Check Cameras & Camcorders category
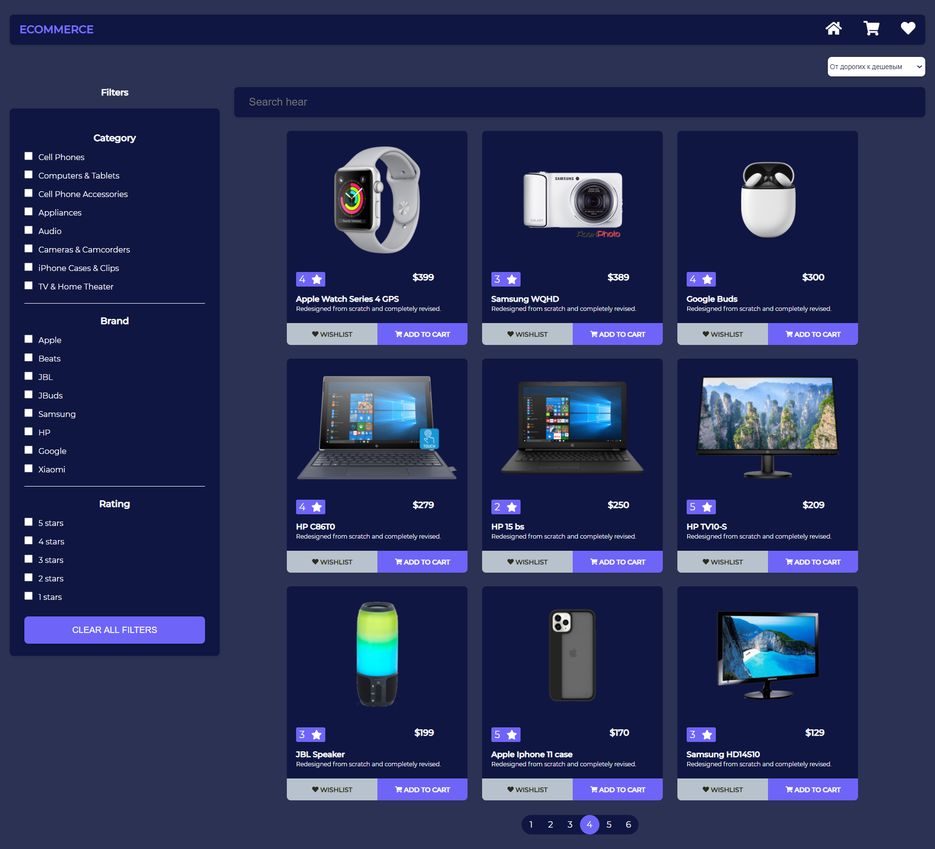Image resolution: width=935 pixels, height=849 pixels. coord(28,249)
